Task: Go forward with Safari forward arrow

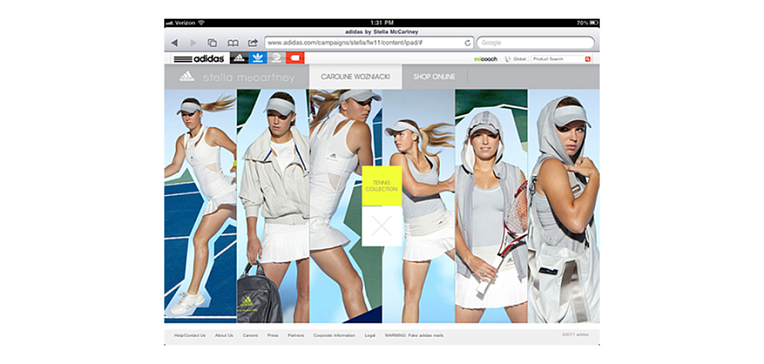Action: [x=193, y=43]
